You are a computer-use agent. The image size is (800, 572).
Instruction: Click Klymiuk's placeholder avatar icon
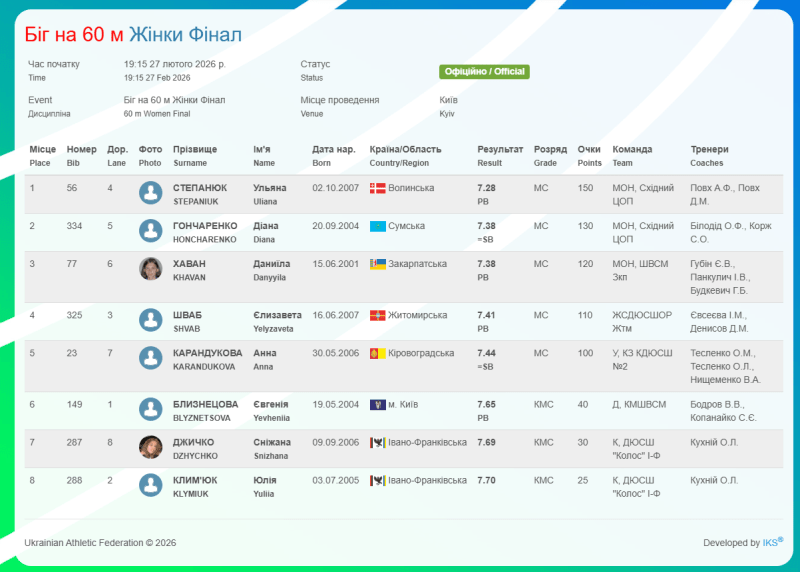pos(151,485)
